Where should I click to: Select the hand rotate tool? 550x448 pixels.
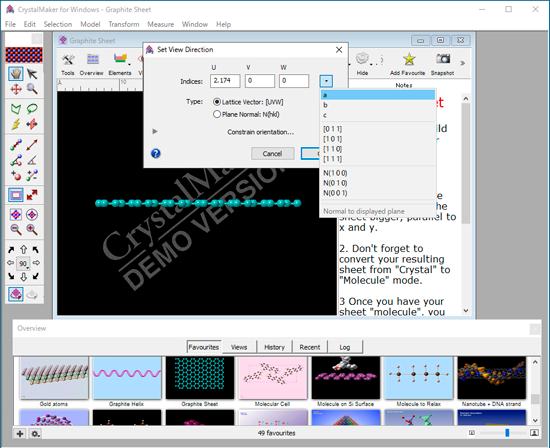pyautogui.click(x=16, y=74)
